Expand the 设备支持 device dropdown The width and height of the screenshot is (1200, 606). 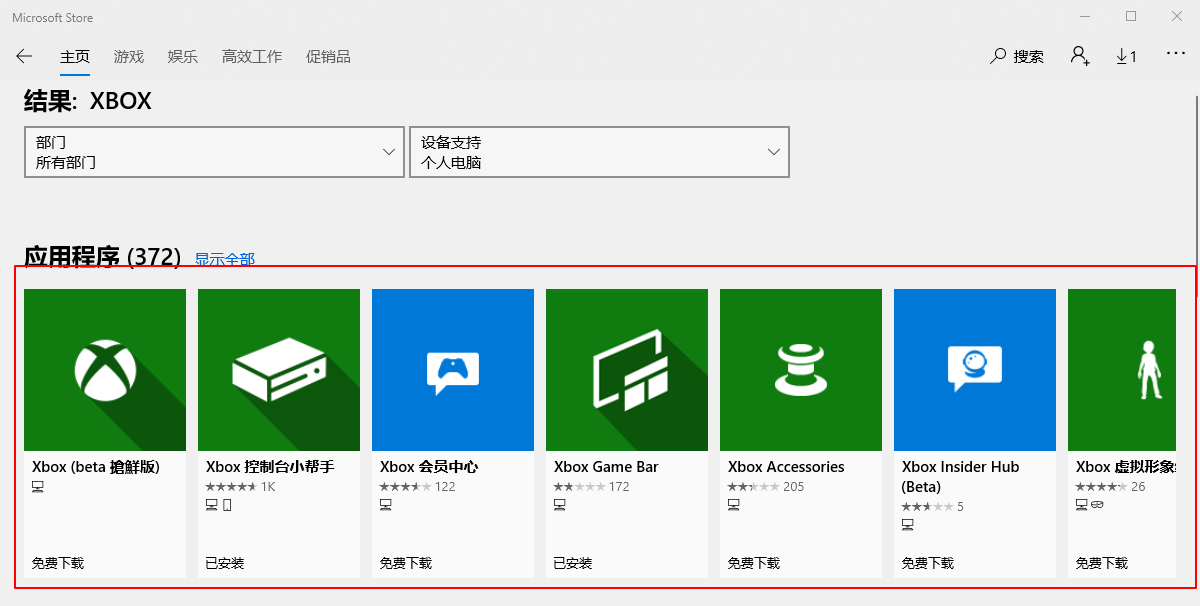click(x=599, y=152)
